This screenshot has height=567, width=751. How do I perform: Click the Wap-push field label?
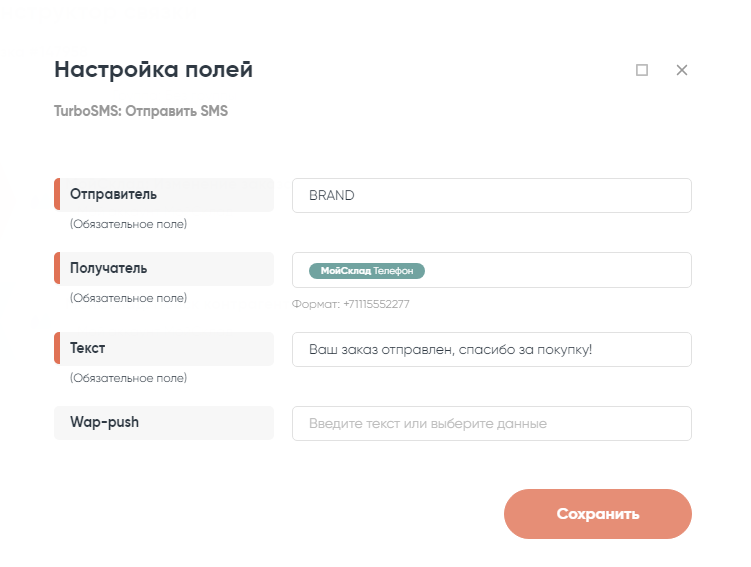(104, 422)
